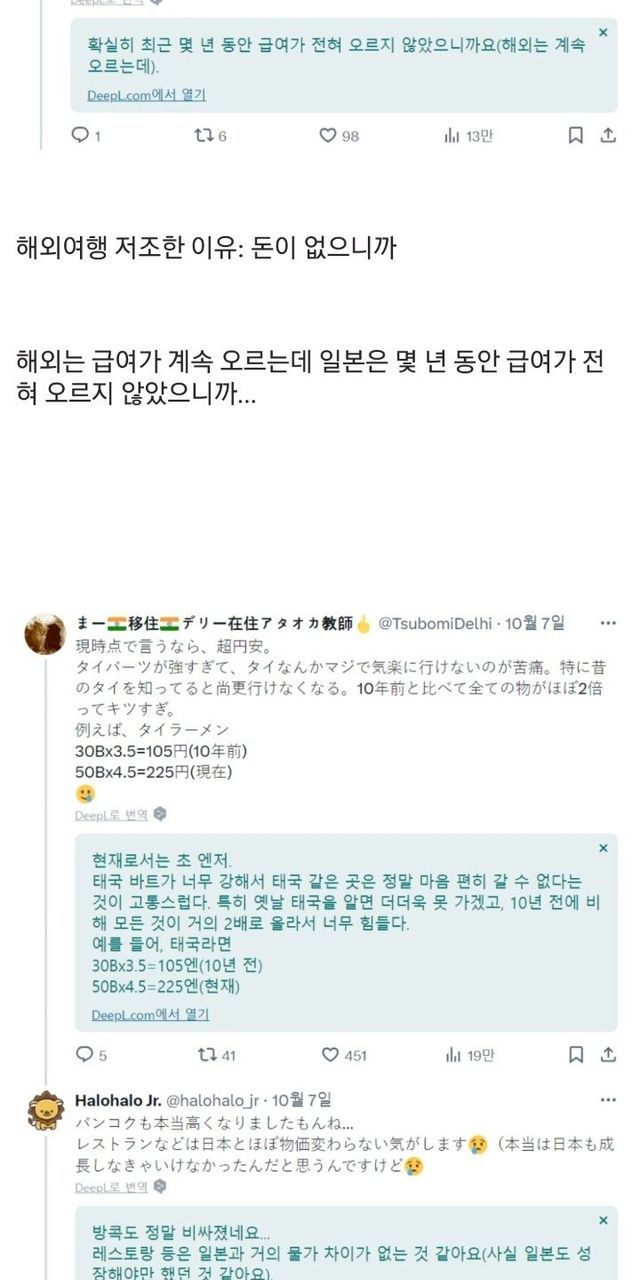
Task: Share the TsubomiDelhi tweet
Action: point(608,1054)
